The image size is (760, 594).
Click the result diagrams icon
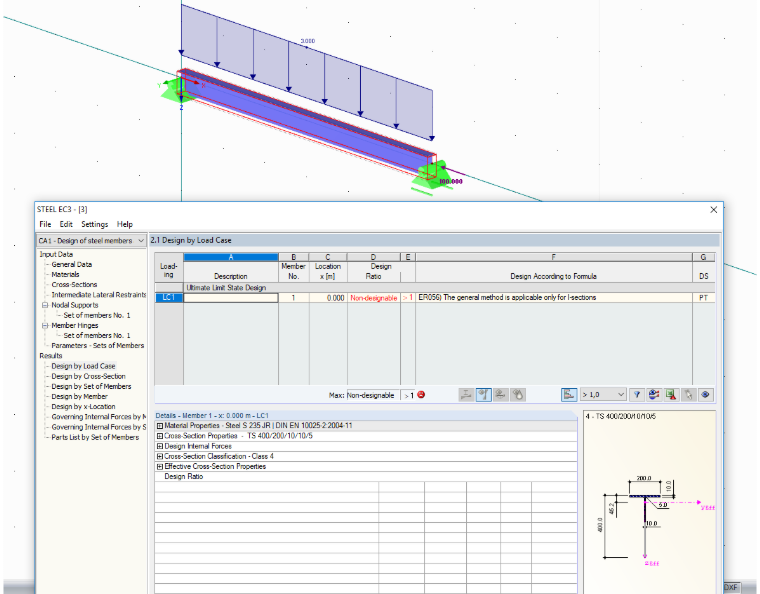click(654, 395)
